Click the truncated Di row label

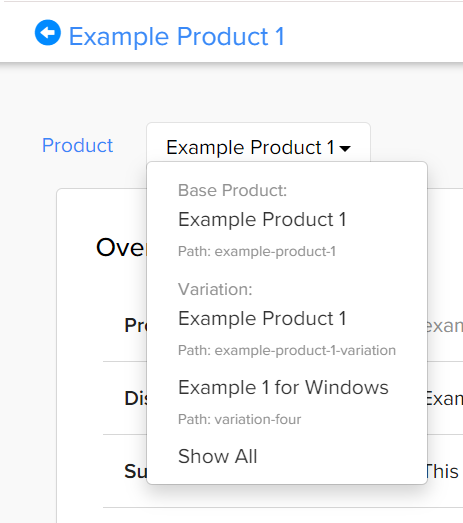(x=135, y=398)
